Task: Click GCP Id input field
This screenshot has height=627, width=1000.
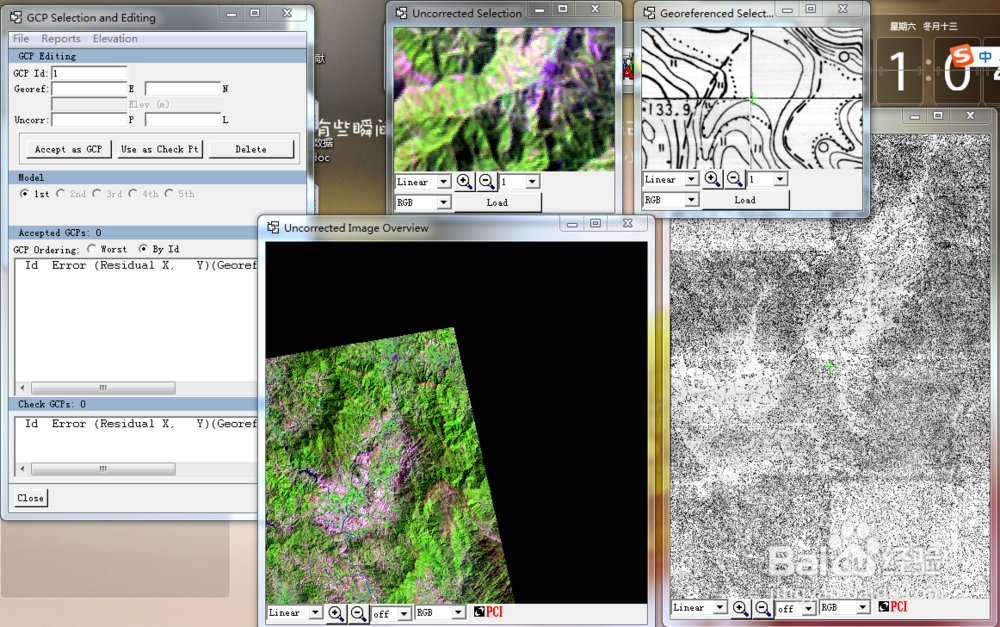Action: point(89,73)
